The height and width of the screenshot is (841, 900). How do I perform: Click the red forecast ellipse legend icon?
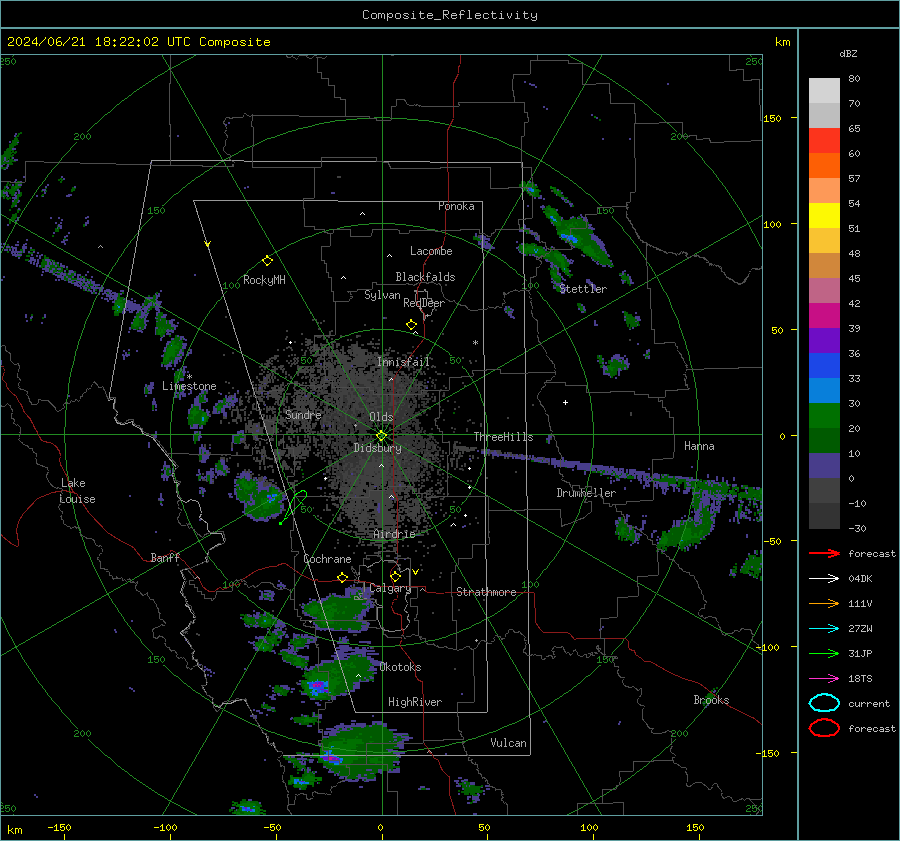point(824,728)
